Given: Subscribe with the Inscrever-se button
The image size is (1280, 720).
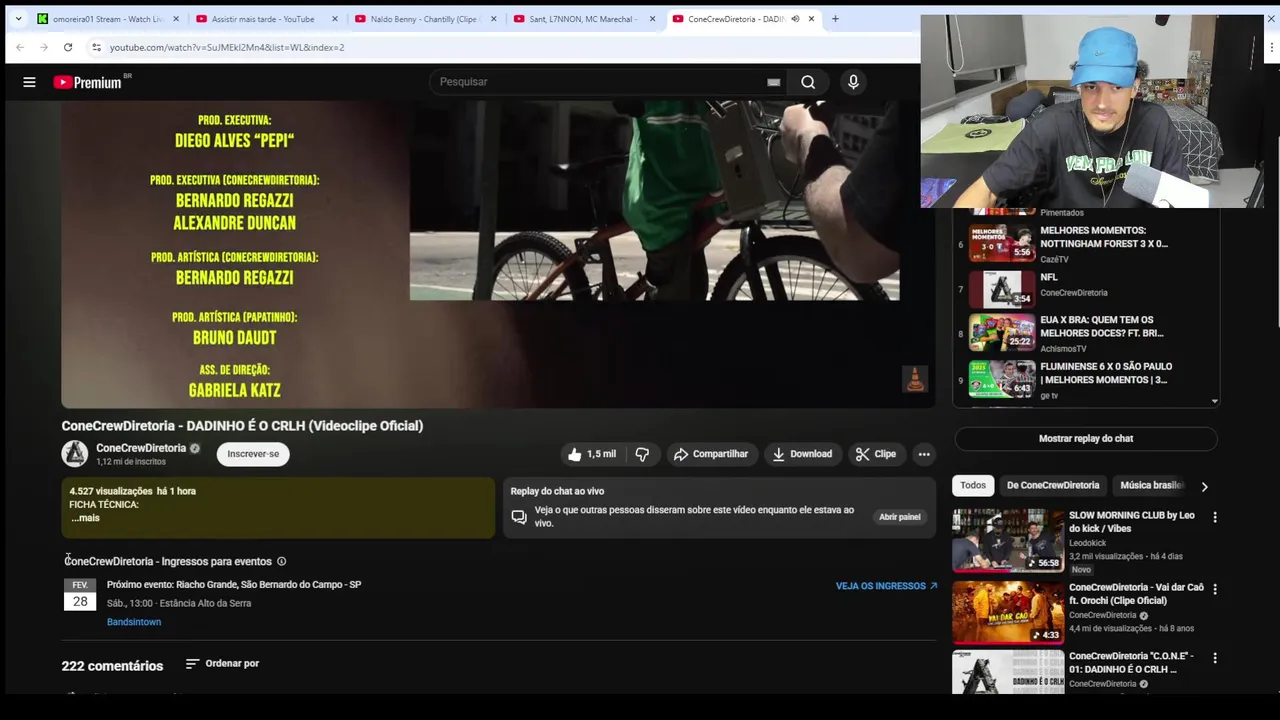Looking at the screenshot, I should pyautogui.click(x=253, y=454).
